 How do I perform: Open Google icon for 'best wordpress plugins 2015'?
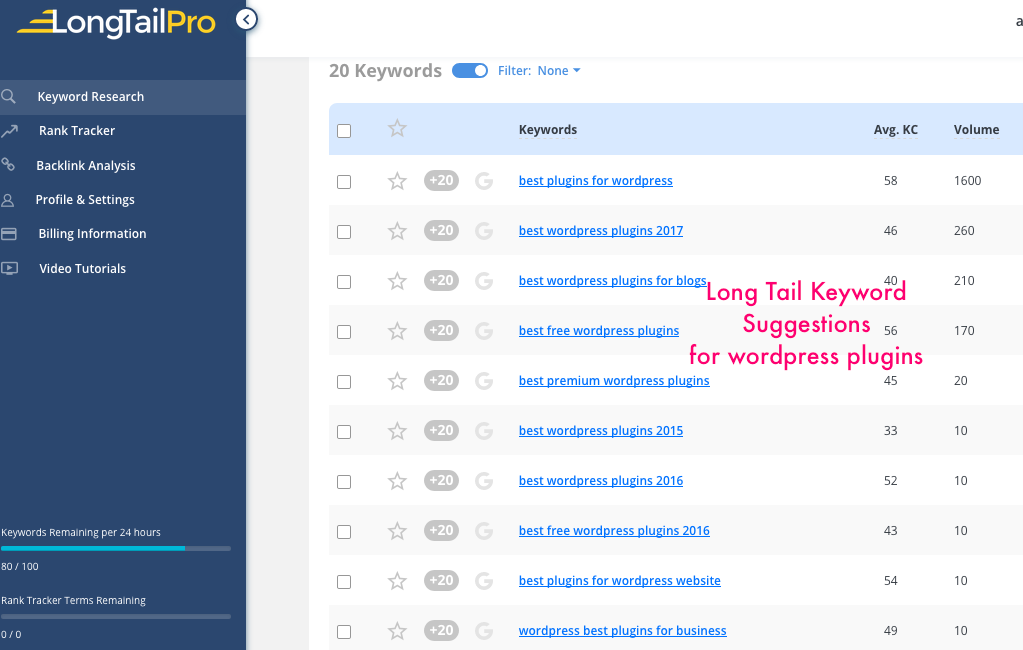point(484,431)
